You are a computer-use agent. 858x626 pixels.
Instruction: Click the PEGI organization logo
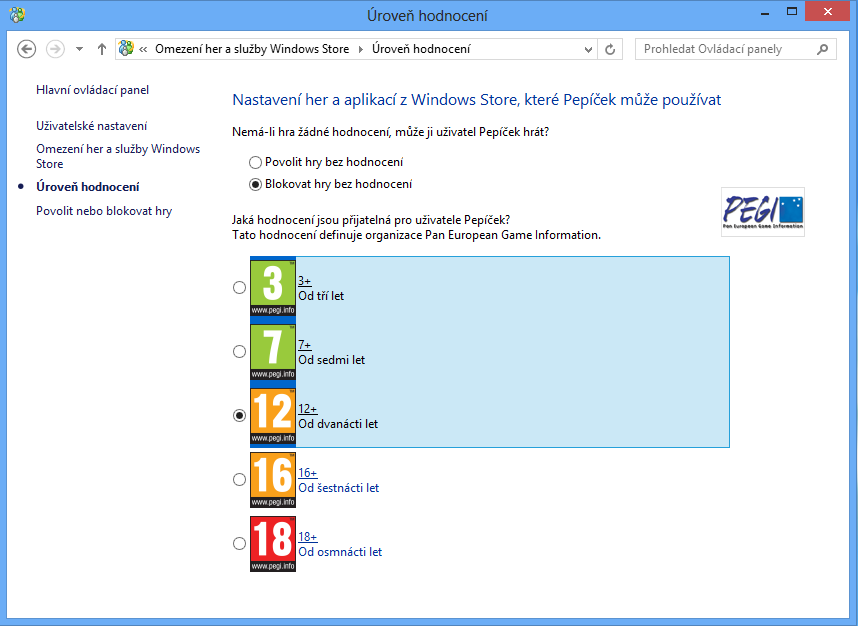[762, 211]
